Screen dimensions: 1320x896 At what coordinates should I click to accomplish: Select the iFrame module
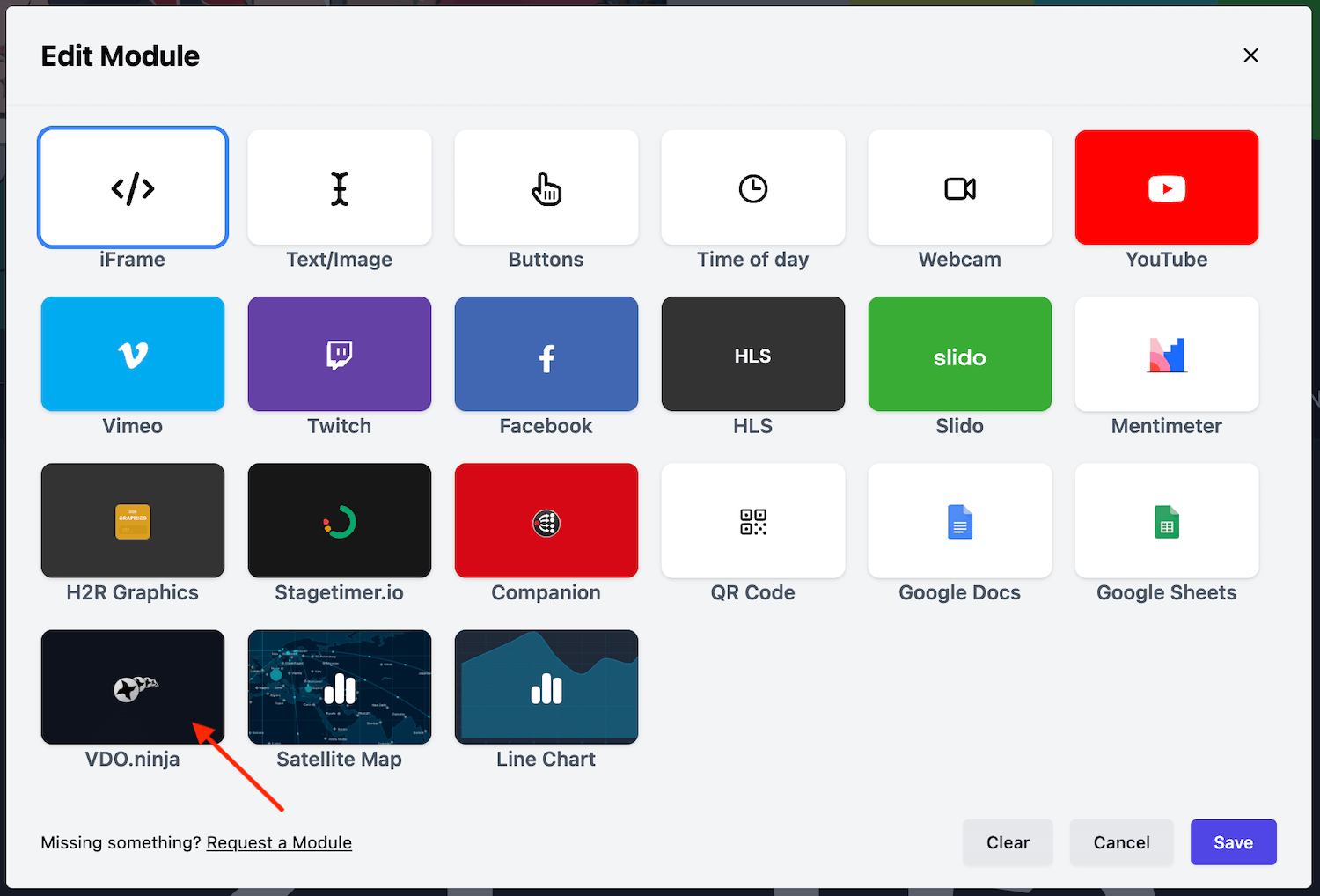(x=132, y=187)
